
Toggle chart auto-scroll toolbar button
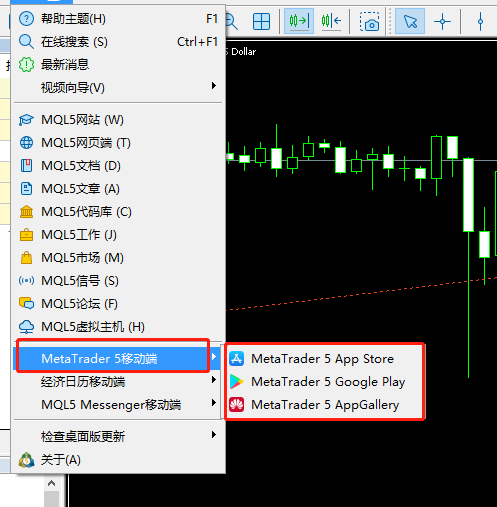(x=299, y=21)
